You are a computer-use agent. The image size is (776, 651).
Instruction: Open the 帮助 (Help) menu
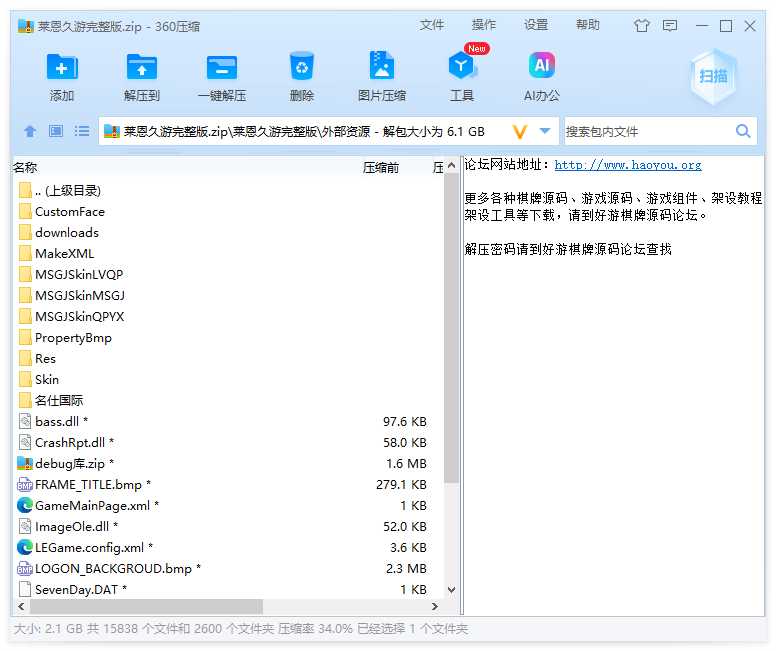pyautogui.click(x=587, y=25)
